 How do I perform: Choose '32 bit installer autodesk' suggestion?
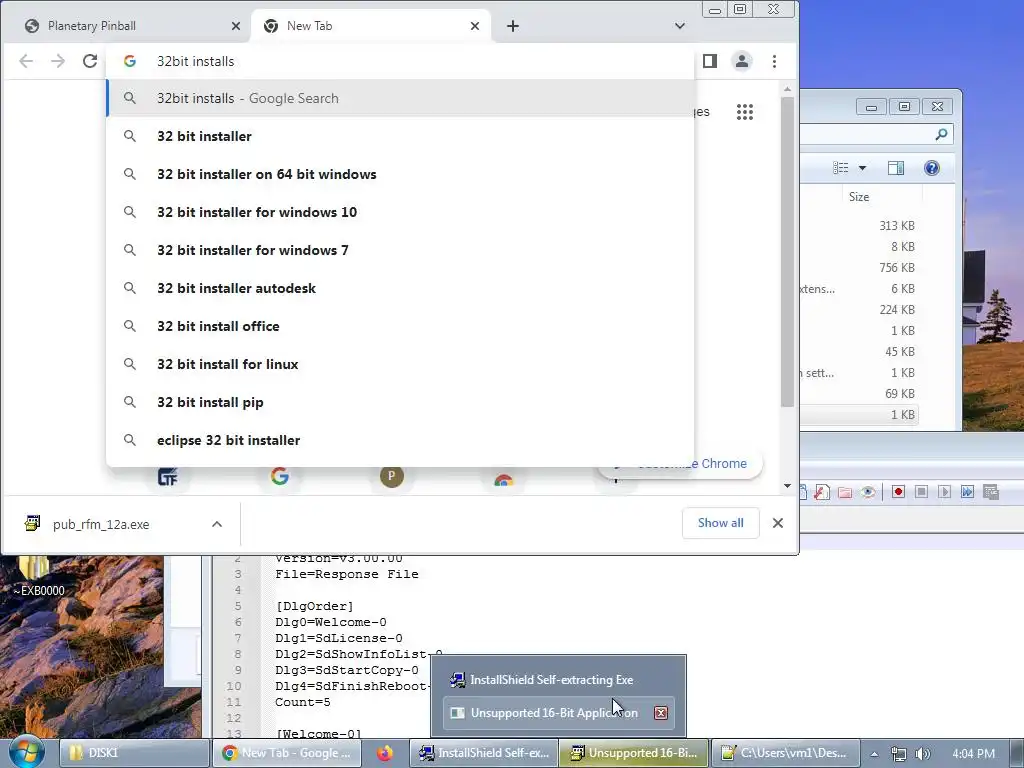point(400,288)
